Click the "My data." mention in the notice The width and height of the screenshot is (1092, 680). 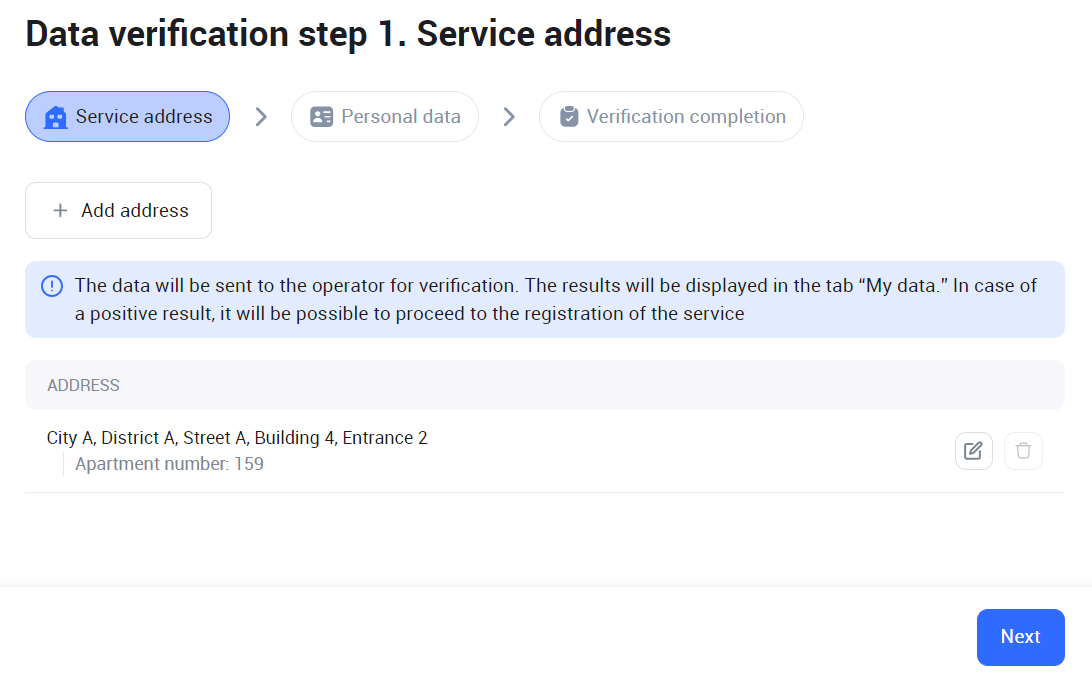pos(904,286)
